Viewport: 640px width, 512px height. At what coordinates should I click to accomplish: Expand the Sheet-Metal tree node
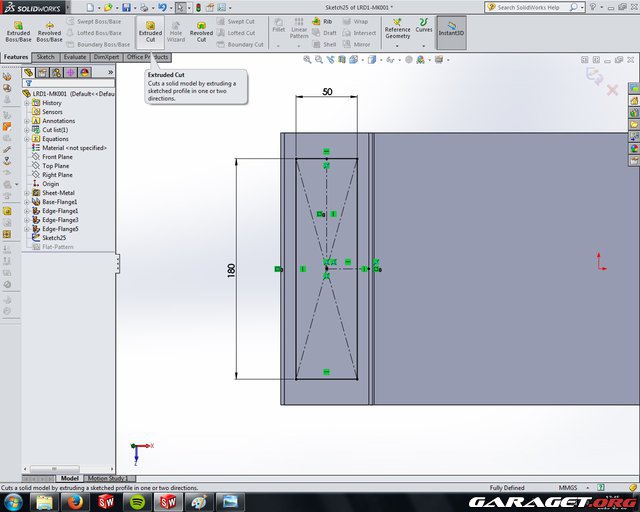(x=26, y=193)
